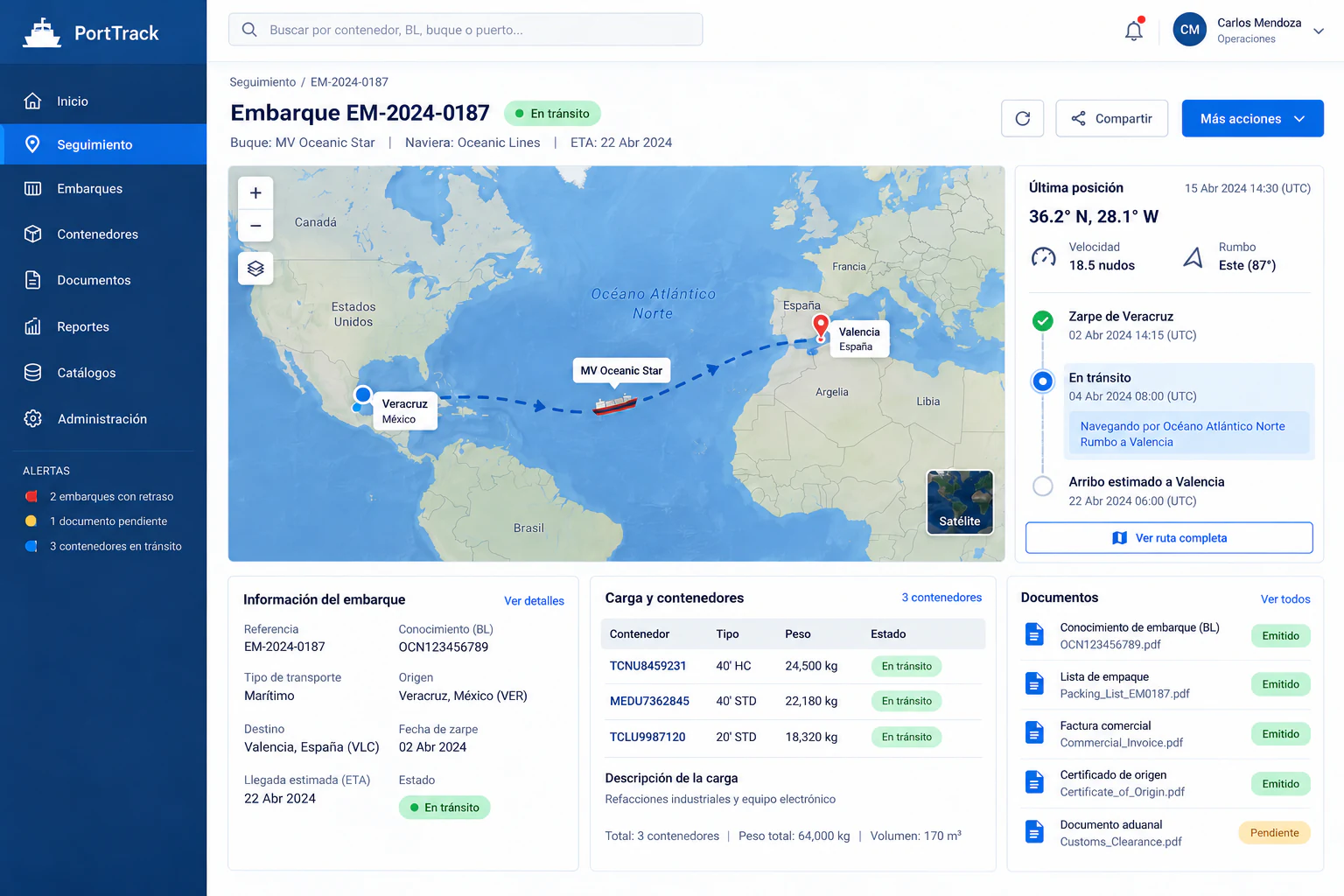Viewport: 1344px width, 896px height.
Task: Open the Factura comercial file icon
Action: coord(1034,732)
